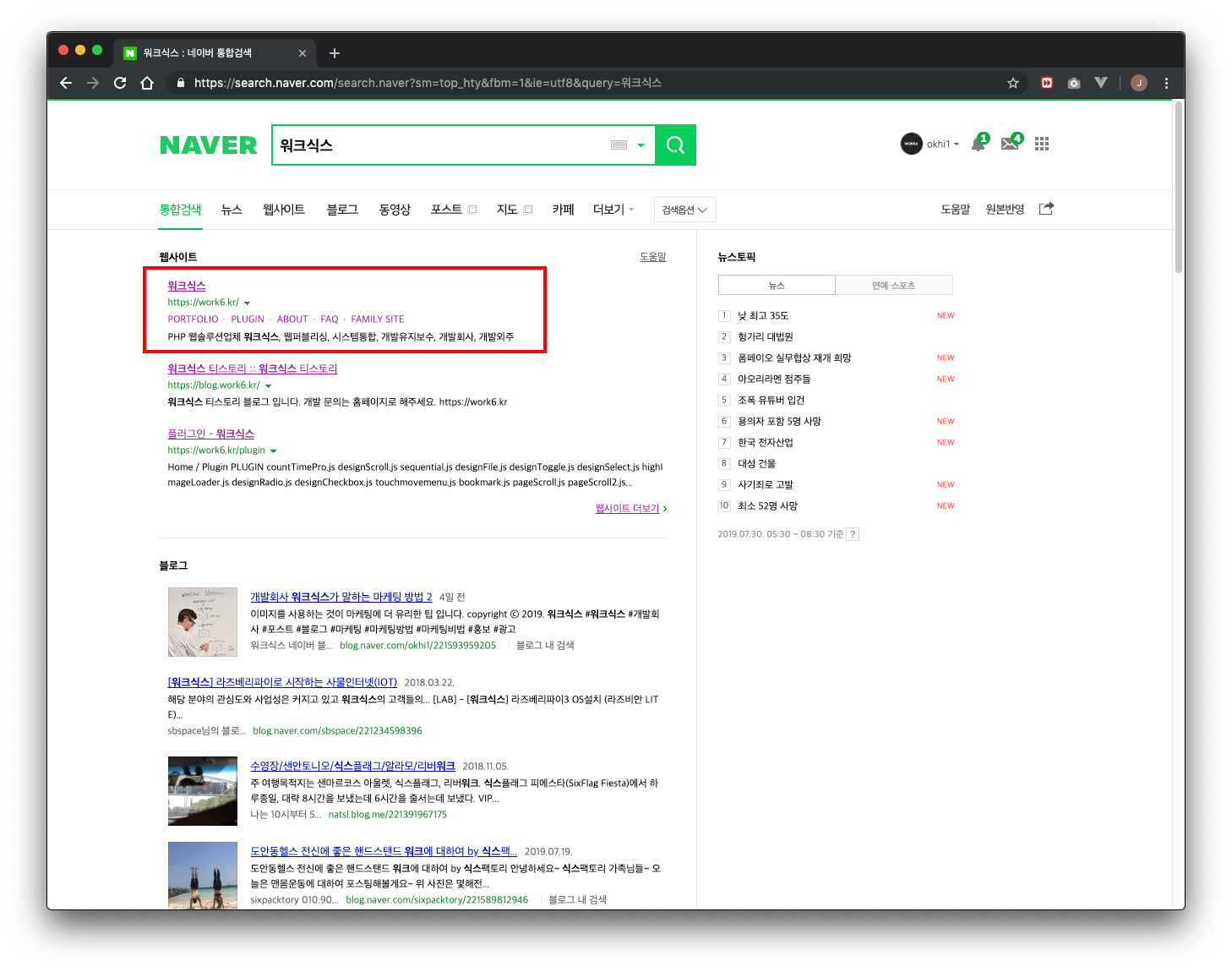
Task: Bookmark this page with the star icon
Action: [x=1013, y=83]
